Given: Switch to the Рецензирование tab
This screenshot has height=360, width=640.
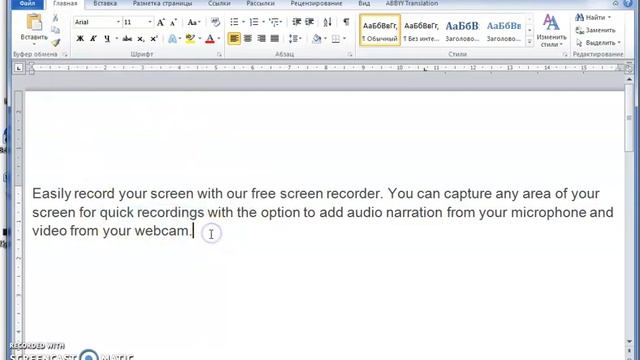Looking at the screenshot, I should point(316,4).
